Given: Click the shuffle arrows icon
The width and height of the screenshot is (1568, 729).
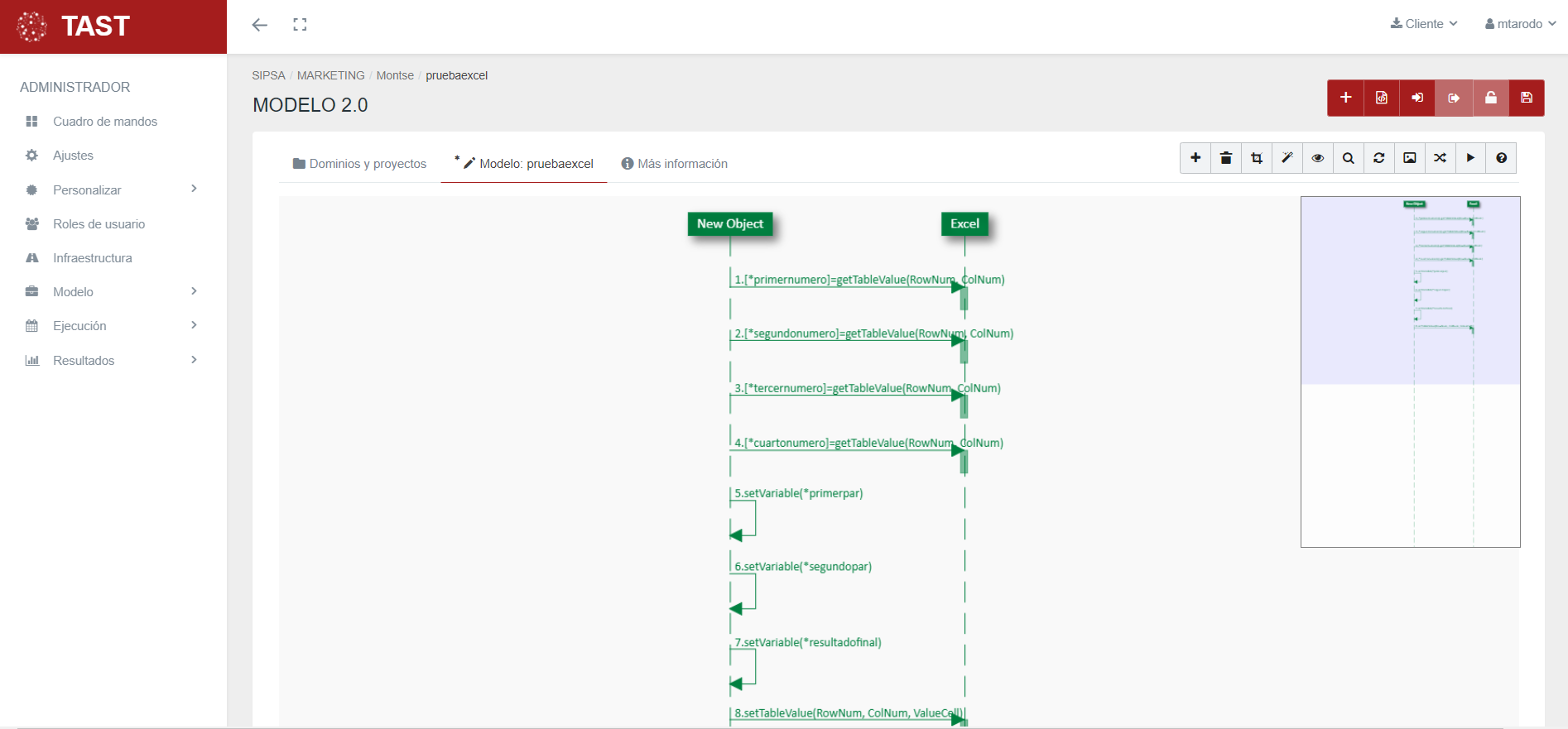Looking at the screenshot, I should (1441, 158).
